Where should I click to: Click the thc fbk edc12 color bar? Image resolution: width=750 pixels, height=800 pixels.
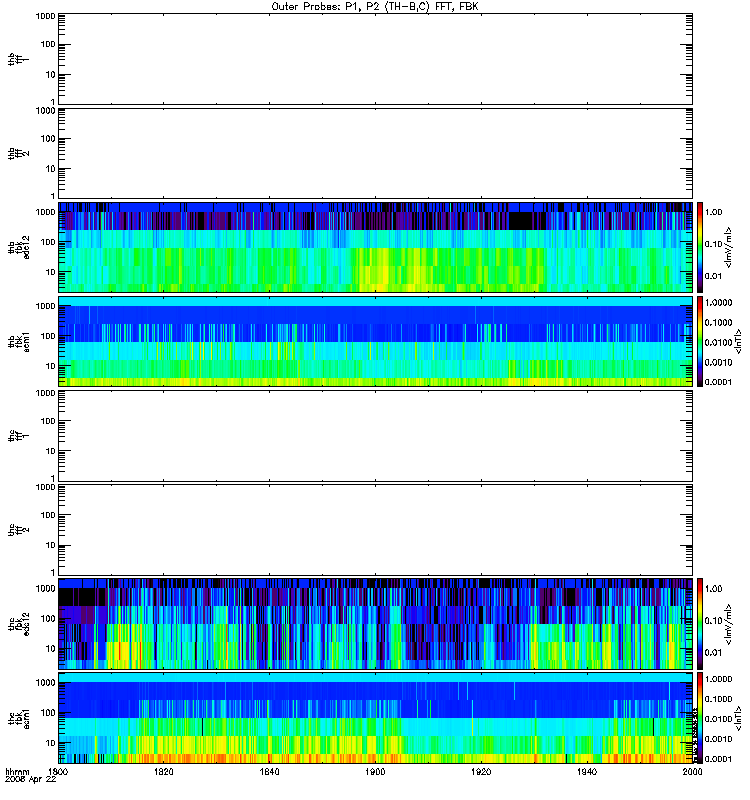[x=700, y=623]
